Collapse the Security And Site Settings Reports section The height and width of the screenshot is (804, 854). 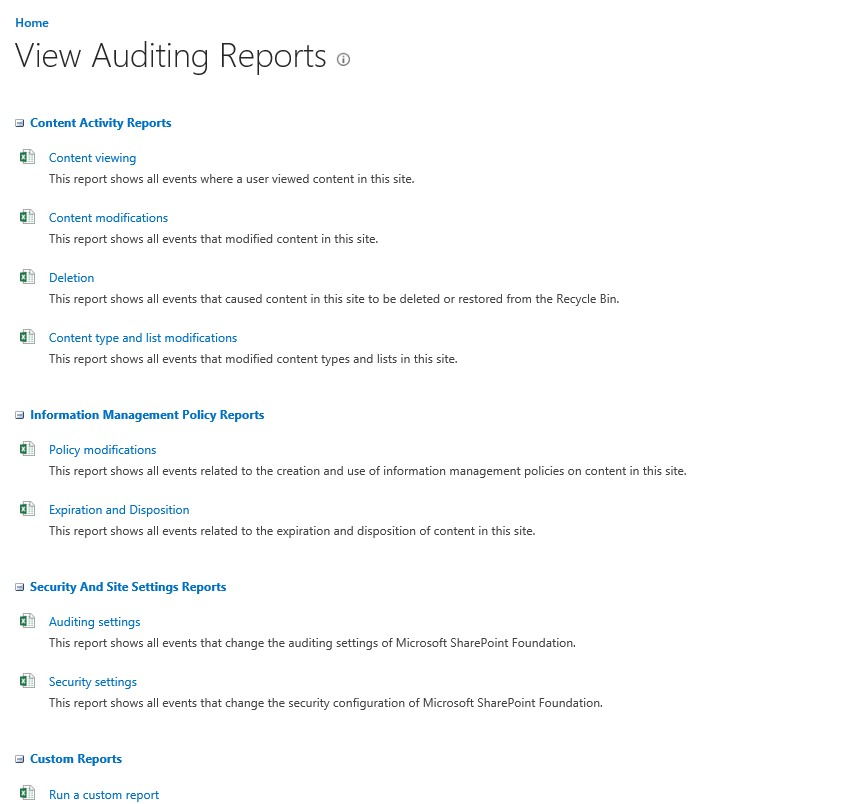[x=18, y=586]
